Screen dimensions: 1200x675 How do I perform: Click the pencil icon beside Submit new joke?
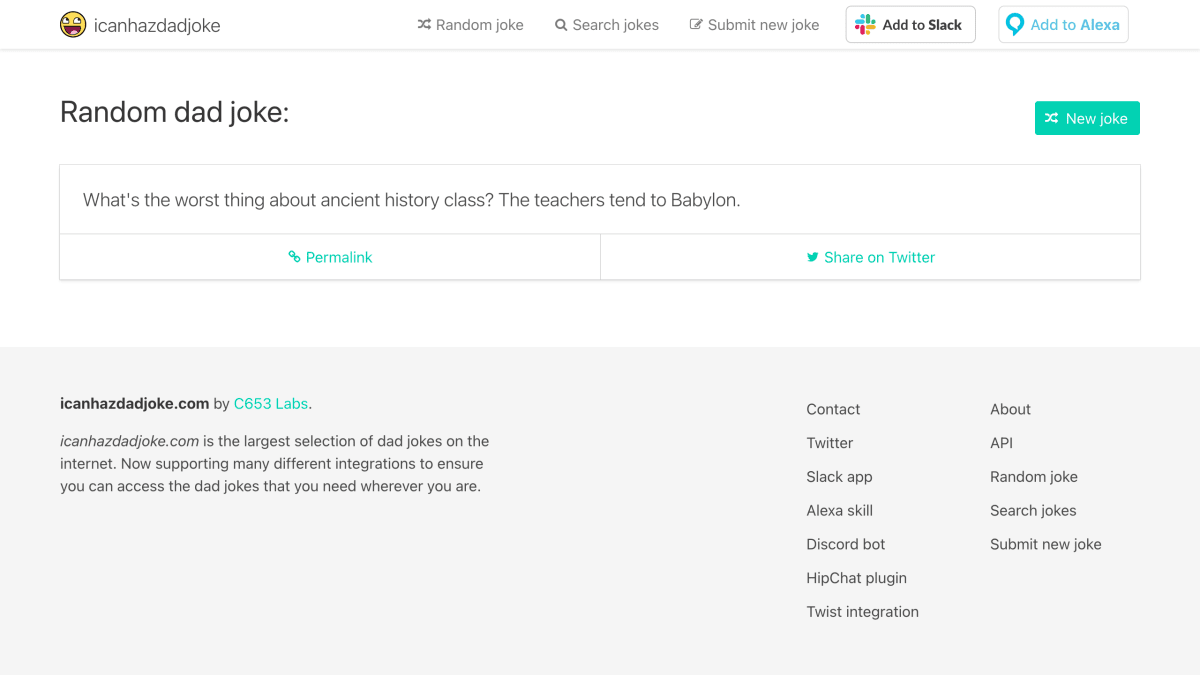pos(696,25)
